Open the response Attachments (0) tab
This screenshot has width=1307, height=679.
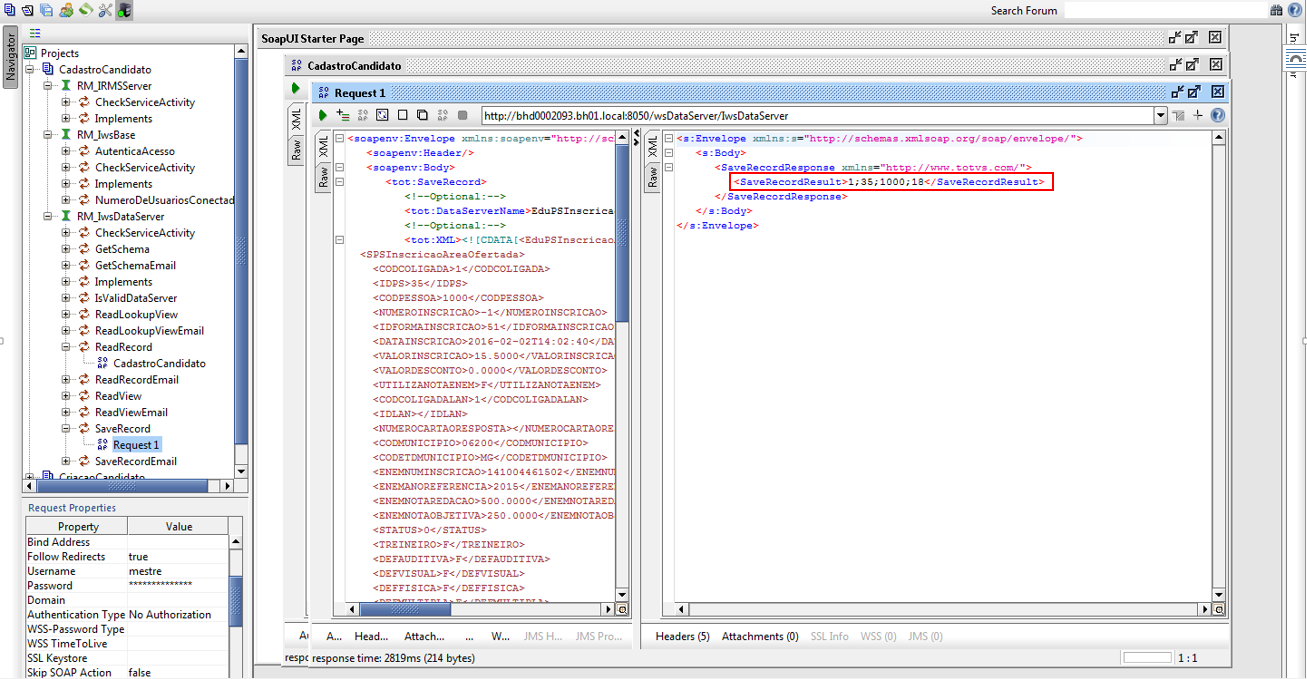pyautogui.click(x=760, y=636)
